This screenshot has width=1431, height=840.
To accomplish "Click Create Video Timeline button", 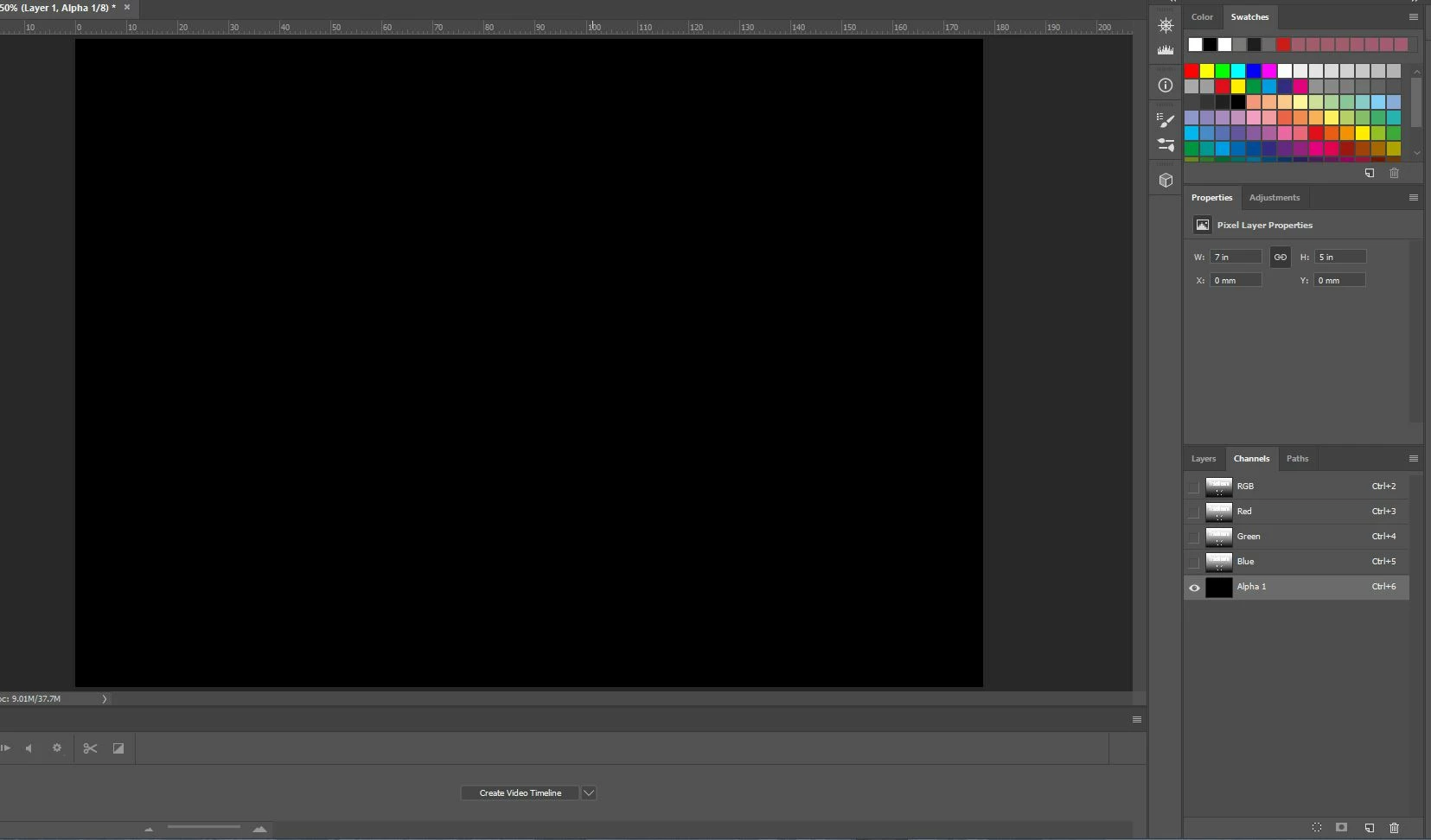I will coord(520,792).
